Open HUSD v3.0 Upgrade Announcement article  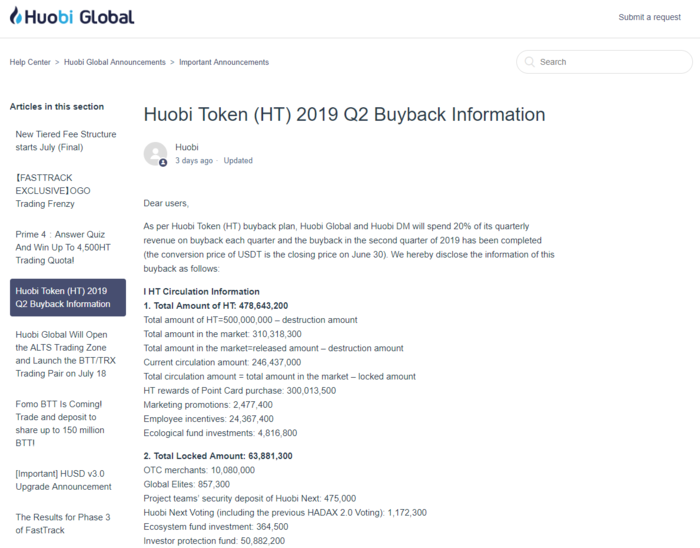coord(63,480)
